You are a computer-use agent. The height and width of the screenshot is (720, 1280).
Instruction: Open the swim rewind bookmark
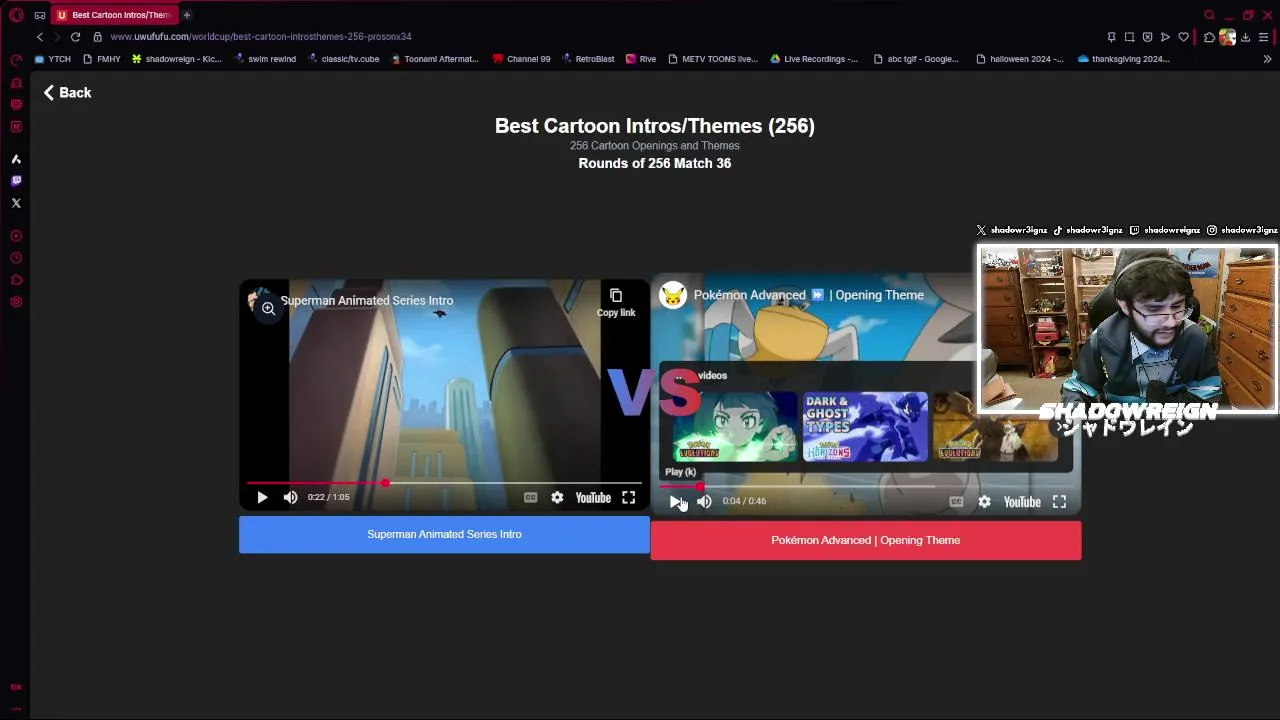(x=265, y=59)
